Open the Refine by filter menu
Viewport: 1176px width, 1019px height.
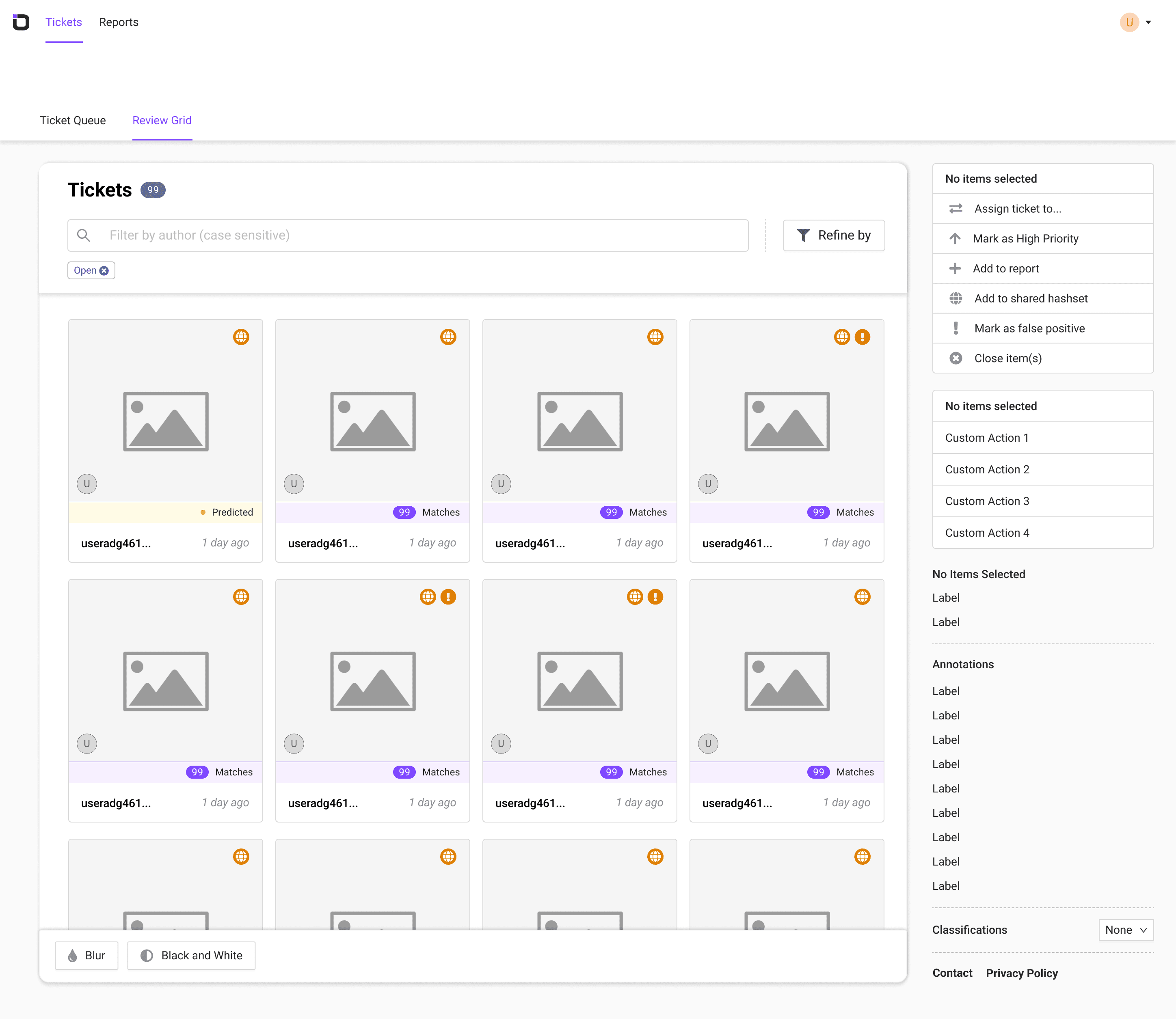[833, 235]
